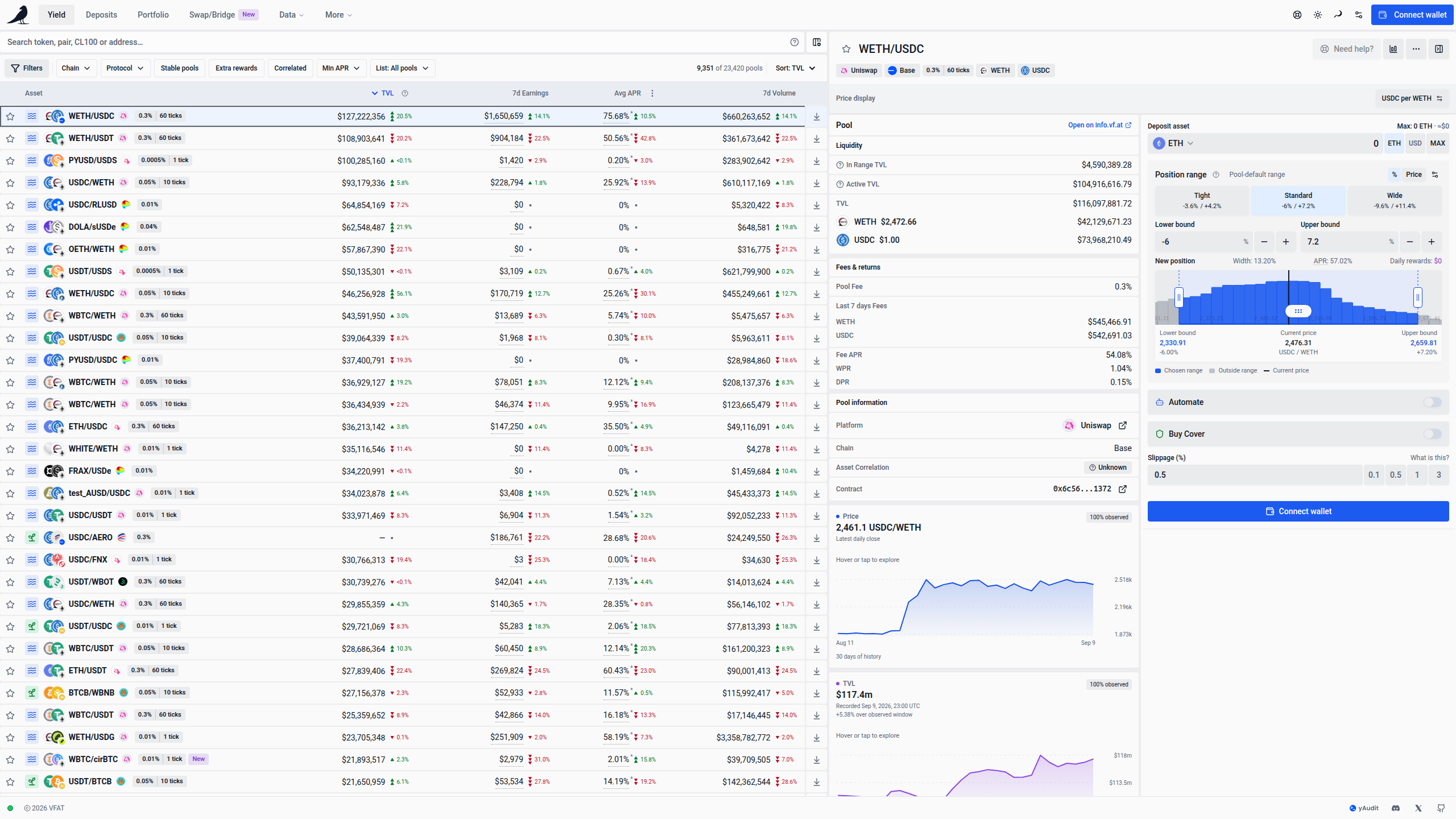
Task: Open Discord icon in footer
Action: coord(1396,808)
